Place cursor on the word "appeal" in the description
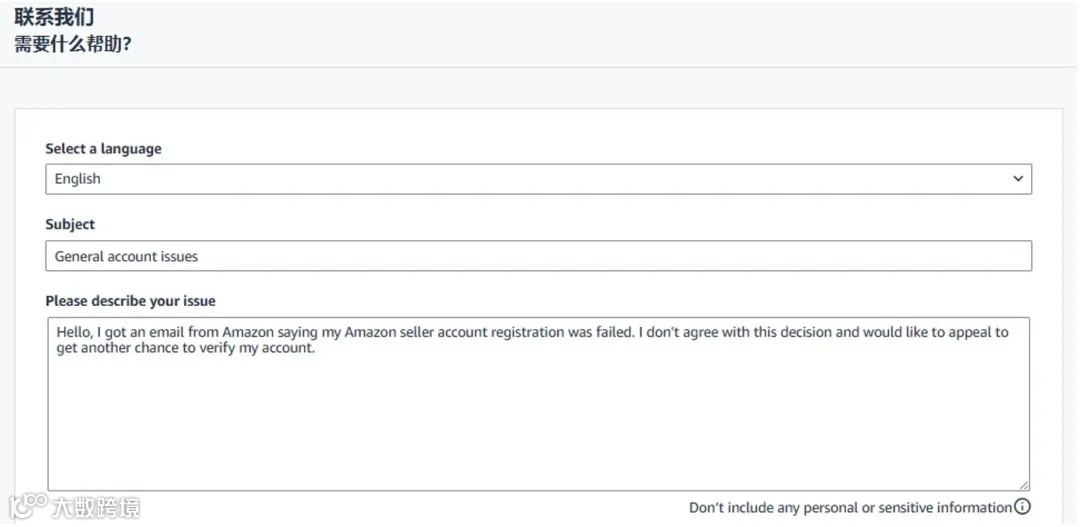Image resolution: width=1080 pixels, height=527 pixels. pos(965,332)
